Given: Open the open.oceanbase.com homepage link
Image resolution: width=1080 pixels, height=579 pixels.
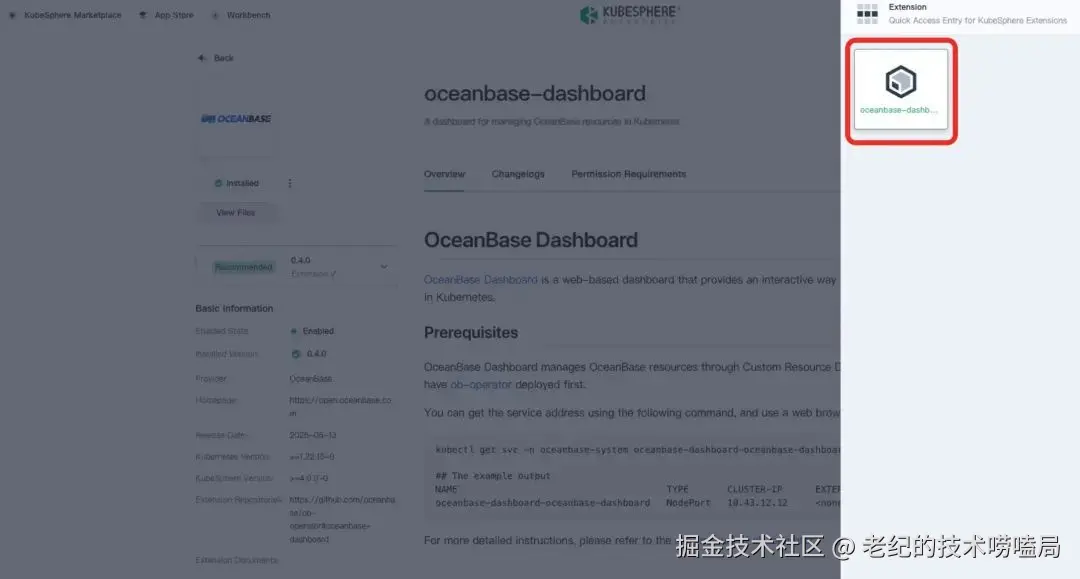Looking at the screenshot, I should pyautogui.click(x=340, y=406).
